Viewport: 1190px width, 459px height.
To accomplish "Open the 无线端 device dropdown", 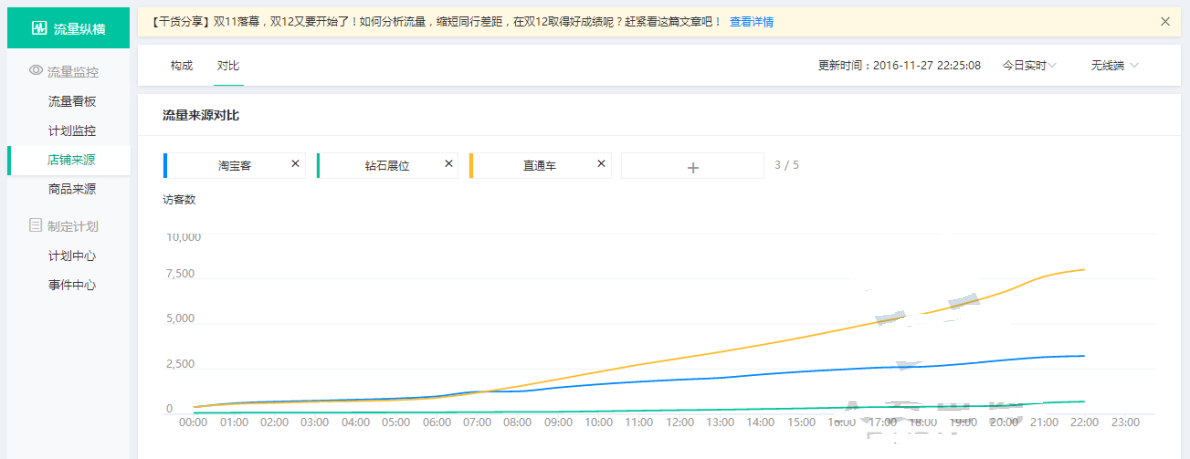I will (1114, 65).
